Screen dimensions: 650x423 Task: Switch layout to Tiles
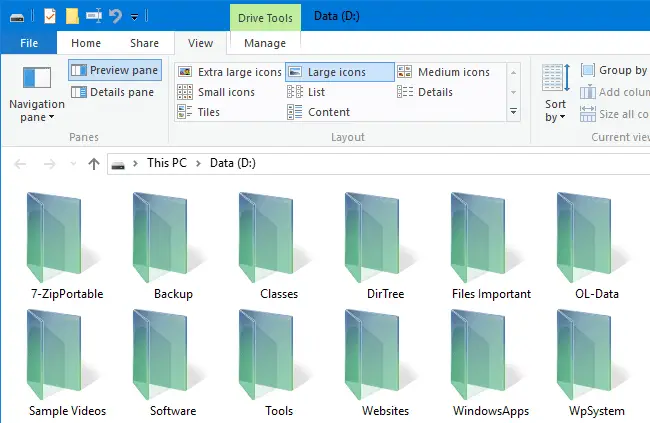(x=199, y=112)
